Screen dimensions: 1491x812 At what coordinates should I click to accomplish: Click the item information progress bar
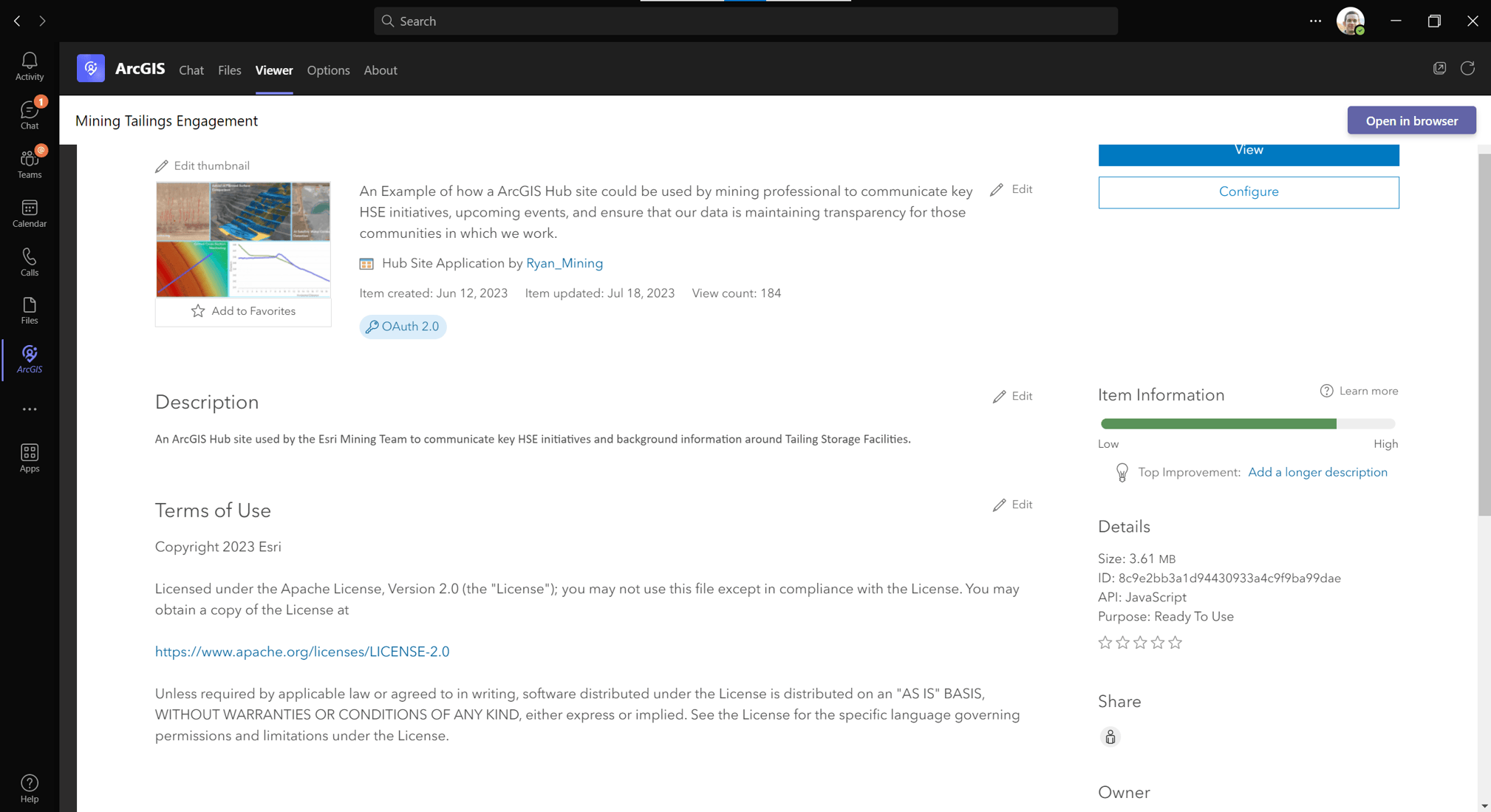click(x=1248, y=424)
